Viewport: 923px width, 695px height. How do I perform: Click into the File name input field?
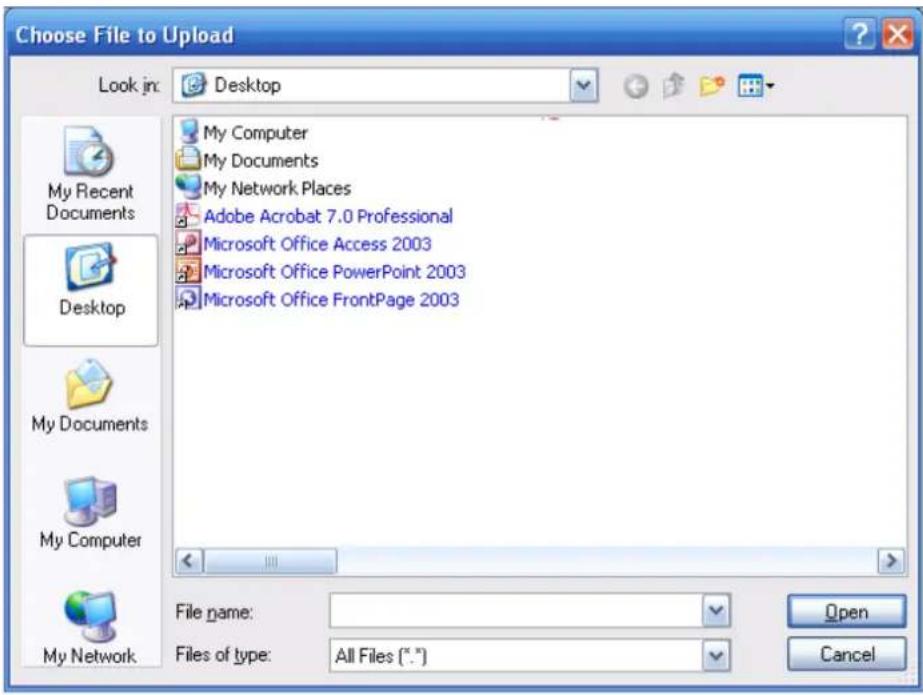(516, 611)
